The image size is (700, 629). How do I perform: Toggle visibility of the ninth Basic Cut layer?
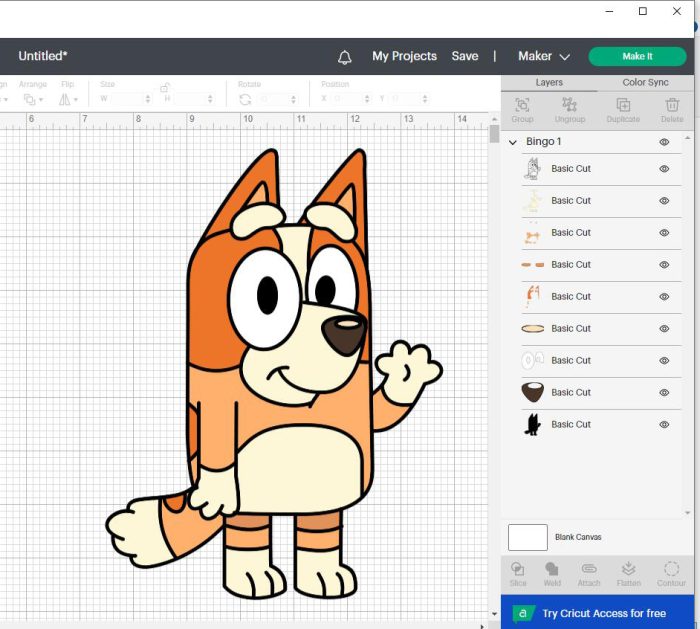pos(664,425)
